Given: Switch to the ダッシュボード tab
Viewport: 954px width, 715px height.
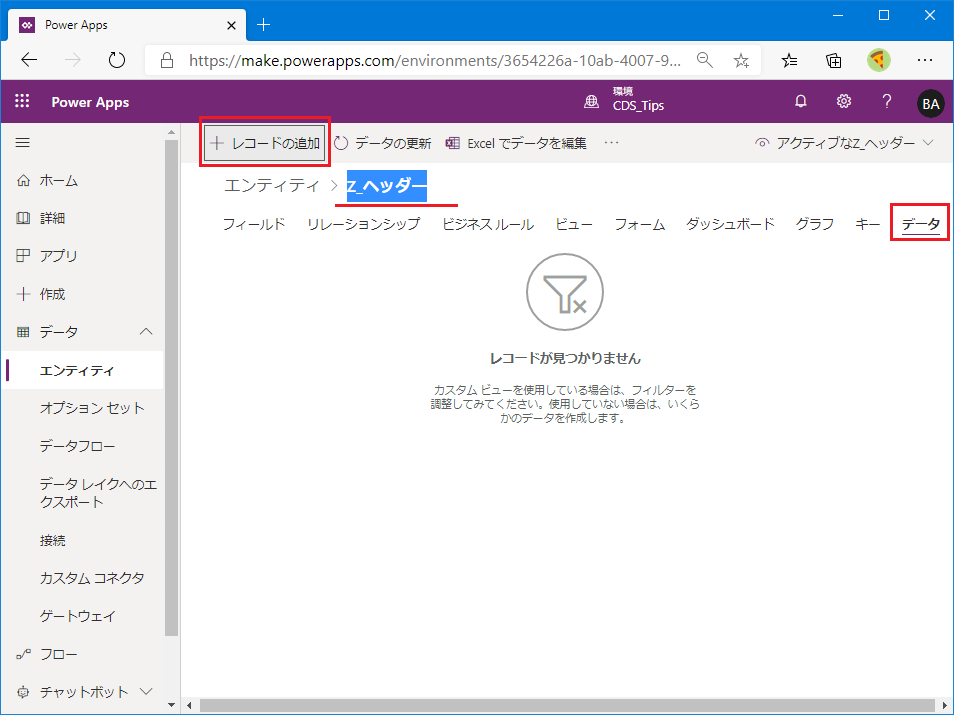Looking at the screenshot, I should tap(730, 224).
